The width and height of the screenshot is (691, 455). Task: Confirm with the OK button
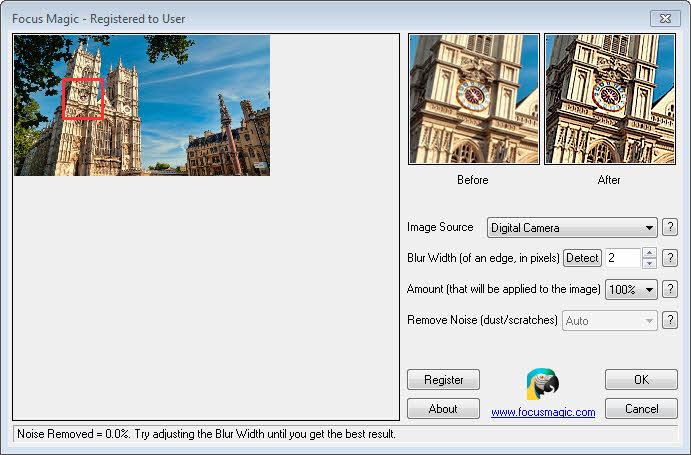point(641,380)
